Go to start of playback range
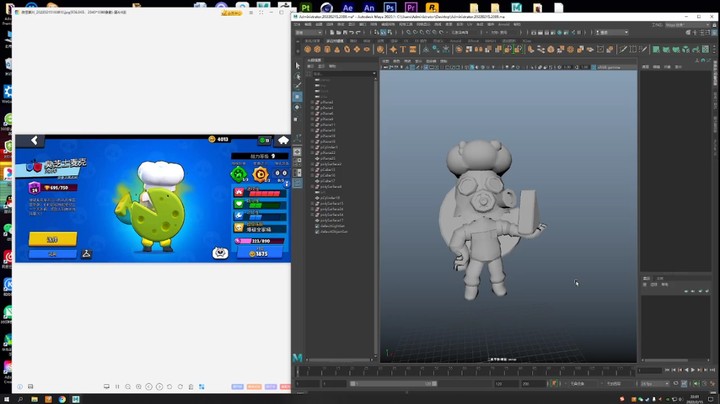Screen dimensions: 720x404 (667, 370)
